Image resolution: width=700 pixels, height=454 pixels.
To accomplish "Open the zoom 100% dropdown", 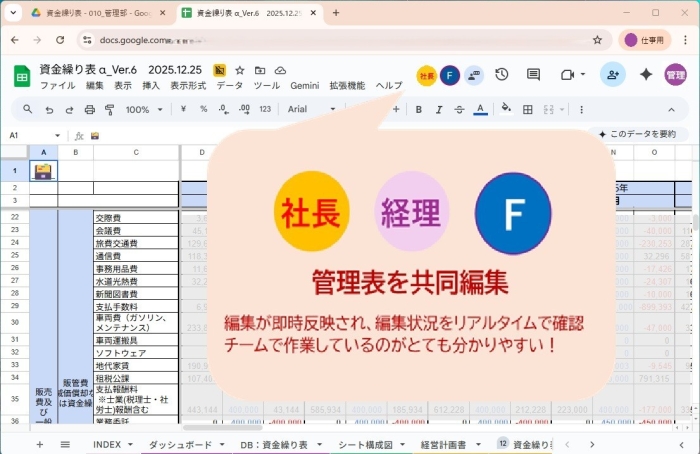I will [144, 109].
